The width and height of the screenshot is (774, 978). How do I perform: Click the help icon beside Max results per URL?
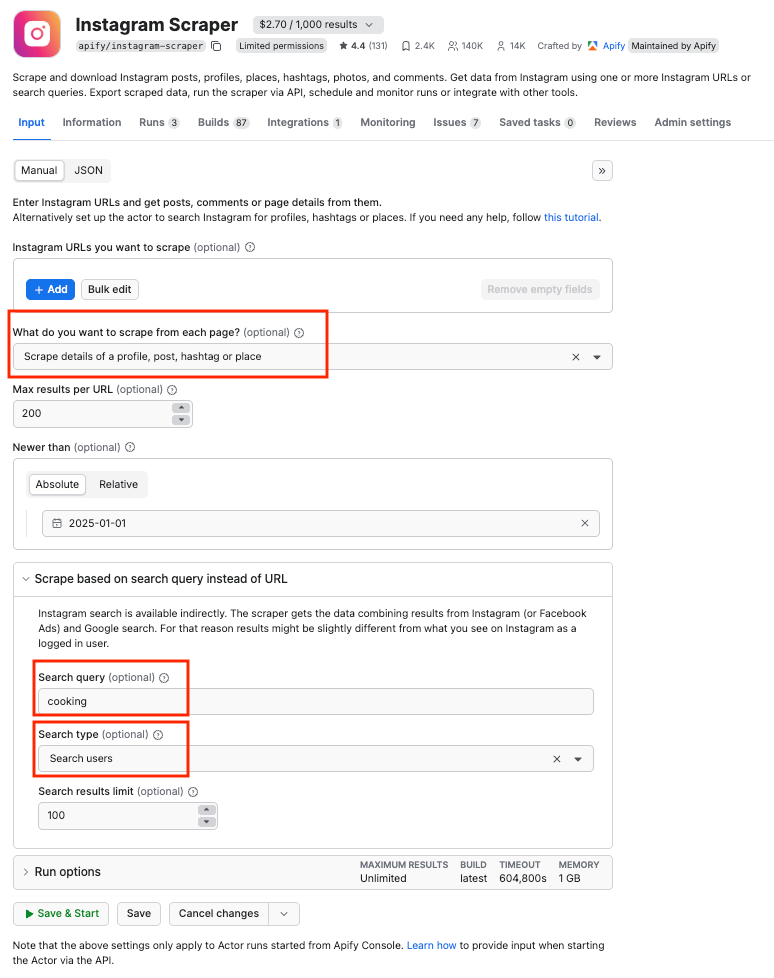(172, 390)
